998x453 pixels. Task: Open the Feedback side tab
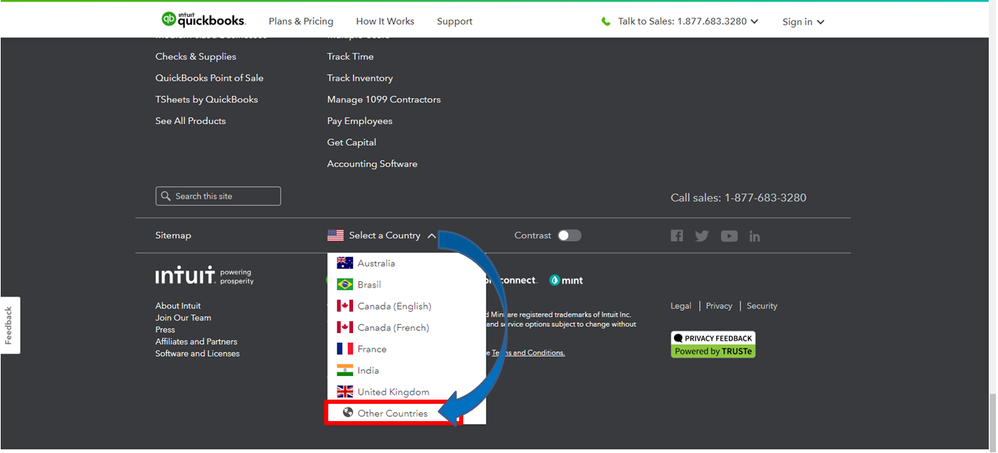point(10,325)
